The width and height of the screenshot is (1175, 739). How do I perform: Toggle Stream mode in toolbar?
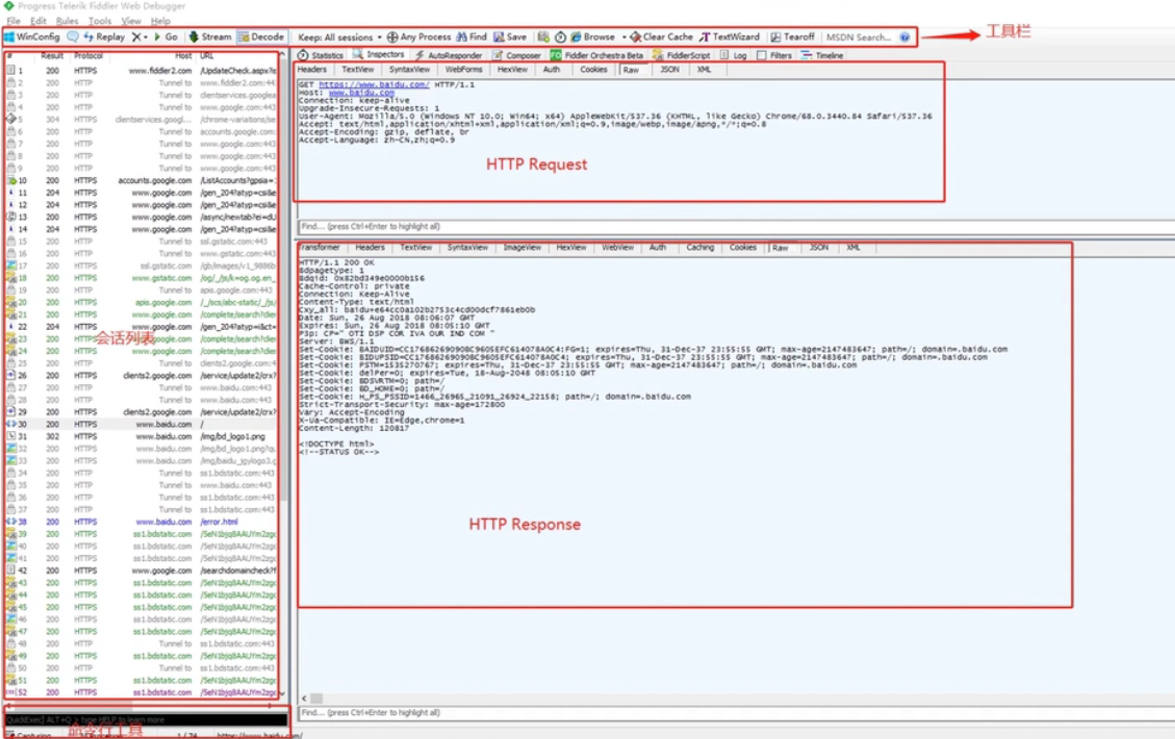pos(210,37)
